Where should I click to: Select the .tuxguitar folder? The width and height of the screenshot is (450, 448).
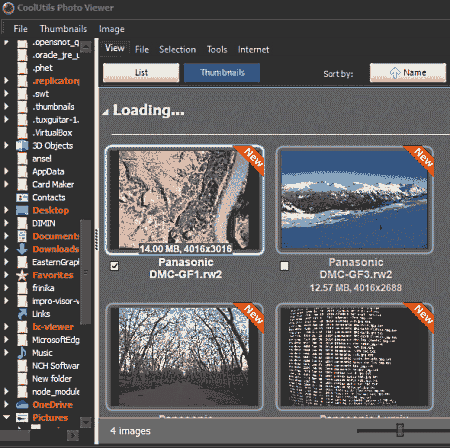pos(56,120)
